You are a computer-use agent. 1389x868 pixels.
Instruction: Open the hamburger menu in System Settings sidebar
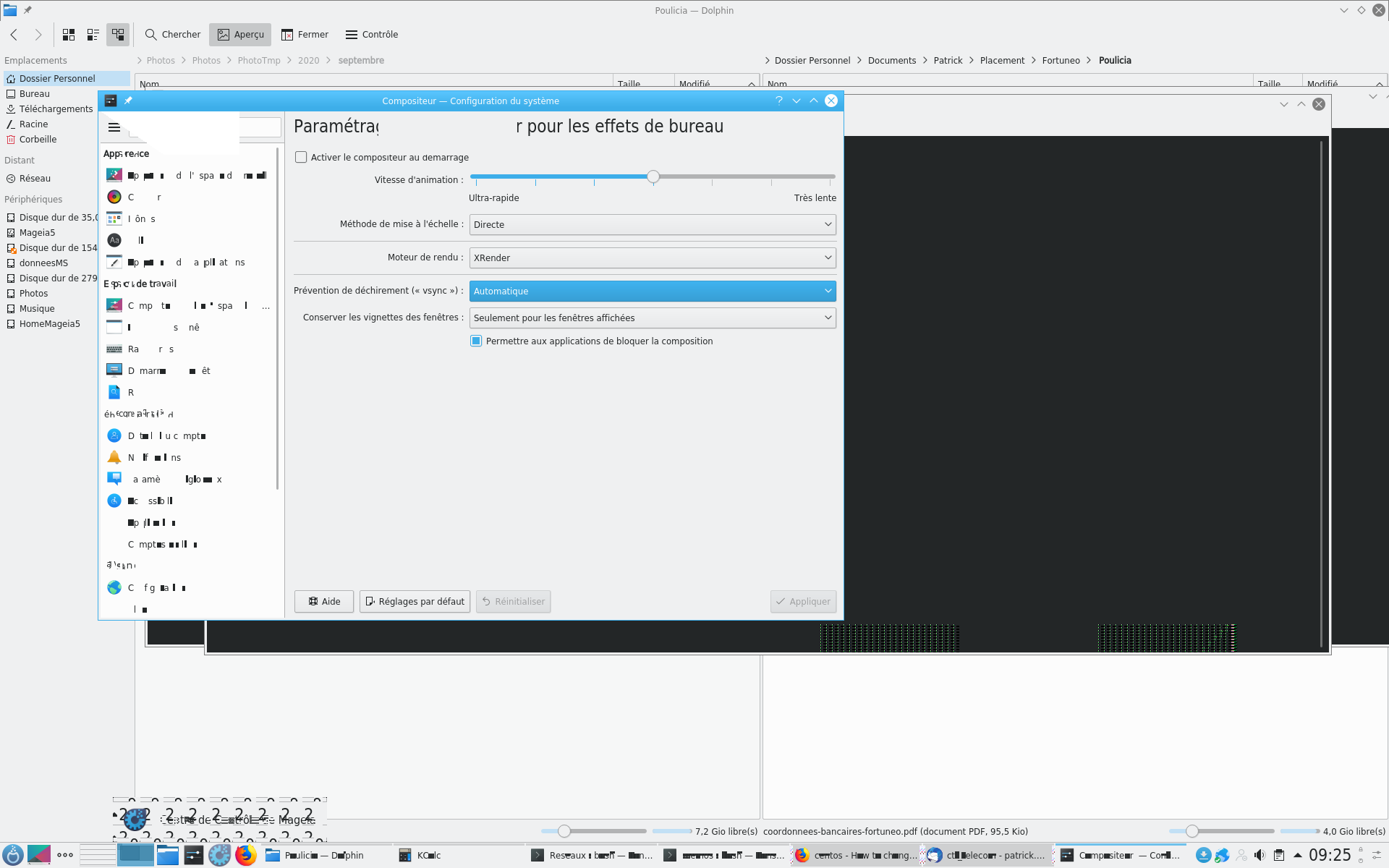pos(114,127)
